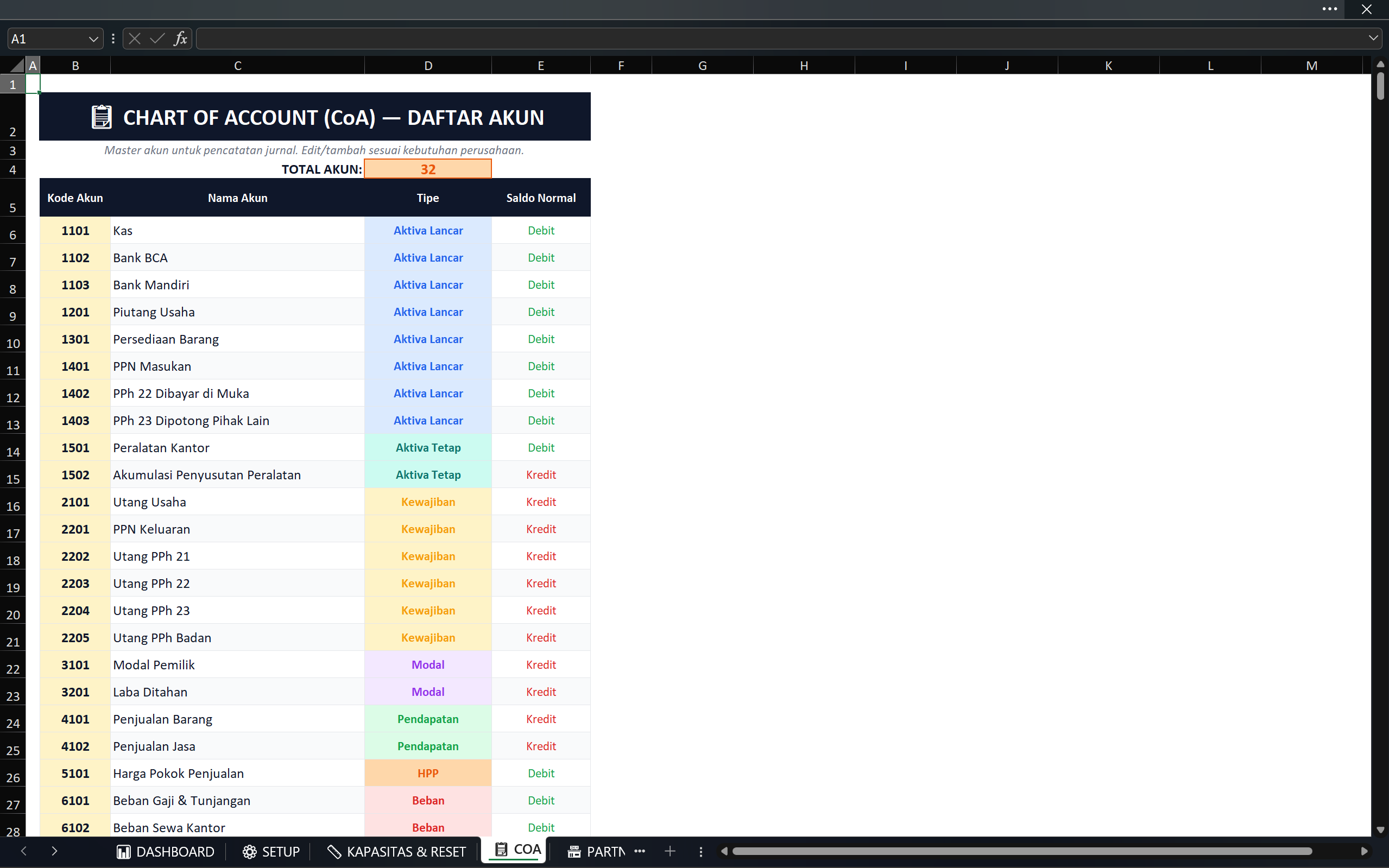Click the Insert Function fx icon
Viewport: 1389px width, 868px height.
pyautogui.click(x=180, y=39)
